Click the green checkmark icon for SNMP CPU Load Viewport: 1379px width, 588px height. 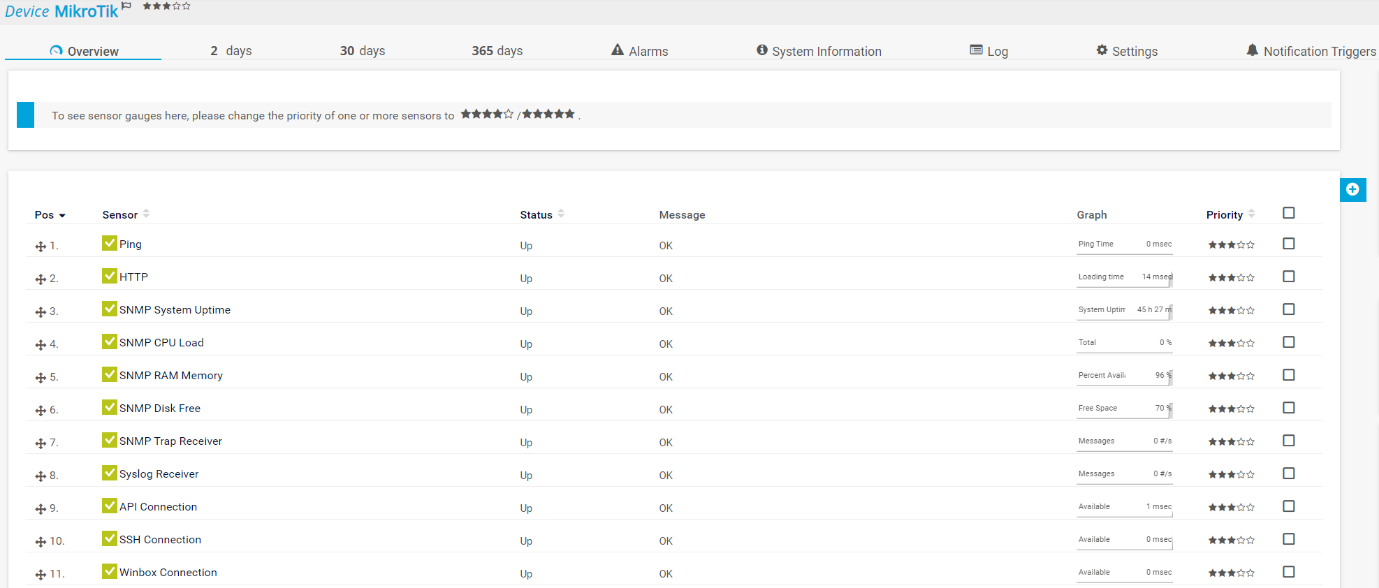(x=109, y=342)
